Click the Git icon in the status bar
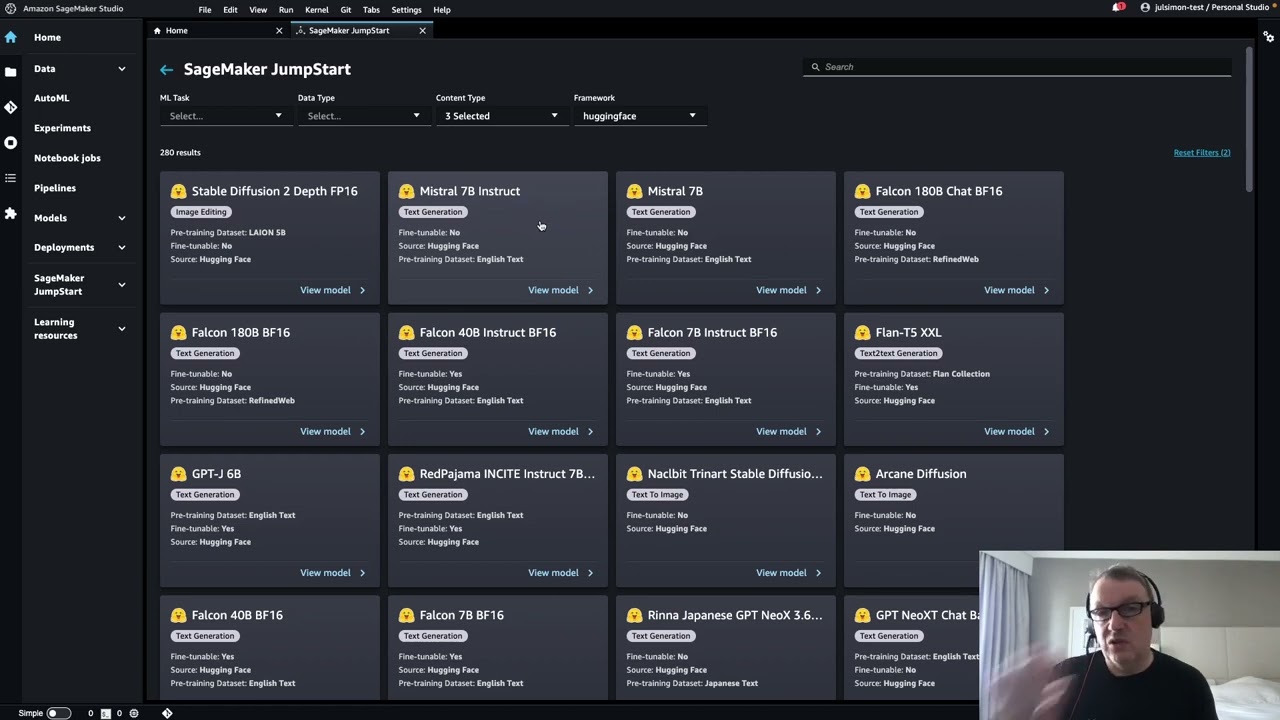 [x=167, y=713]
